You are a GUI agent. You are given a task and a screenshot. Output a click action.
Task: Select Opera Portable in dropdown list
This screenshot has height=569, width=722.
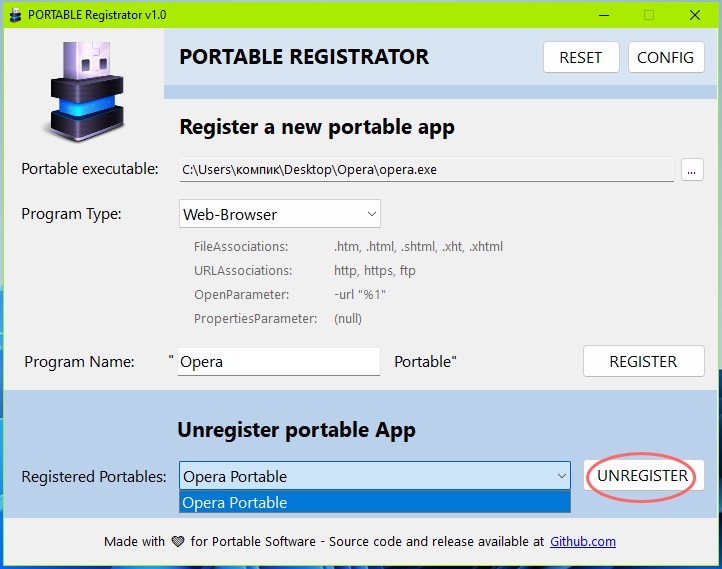pos(374,502)
